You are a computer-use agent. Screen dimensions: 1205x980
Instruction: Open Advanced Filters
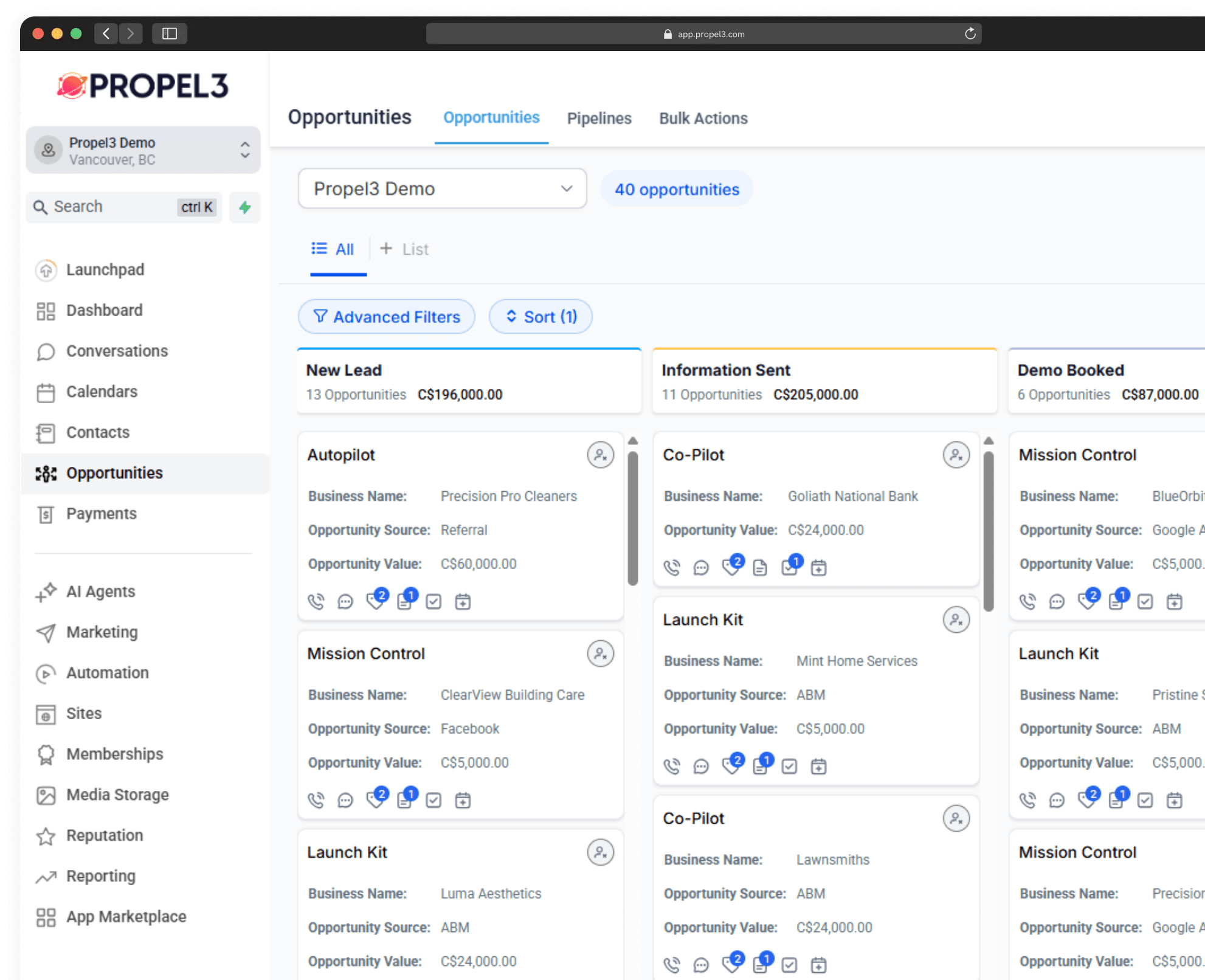[387, 316]
